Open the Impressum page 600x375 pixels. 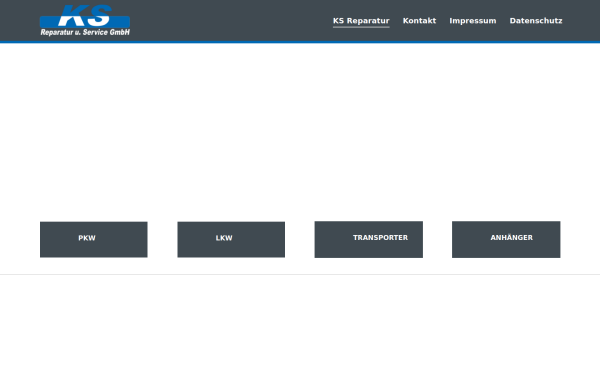tap(473, 21)
